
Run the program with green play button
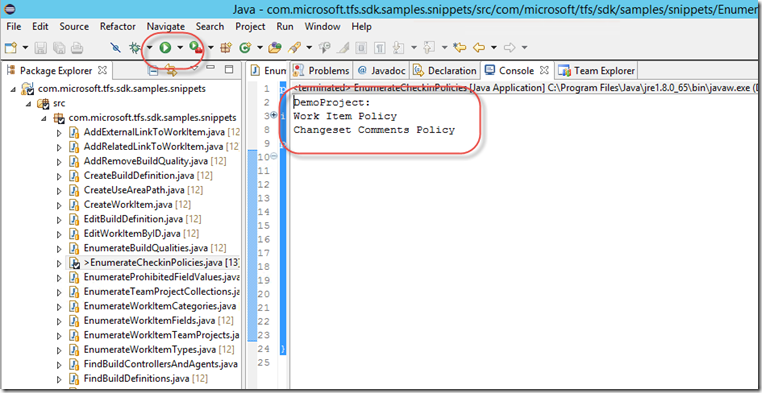tap(165, 47)
